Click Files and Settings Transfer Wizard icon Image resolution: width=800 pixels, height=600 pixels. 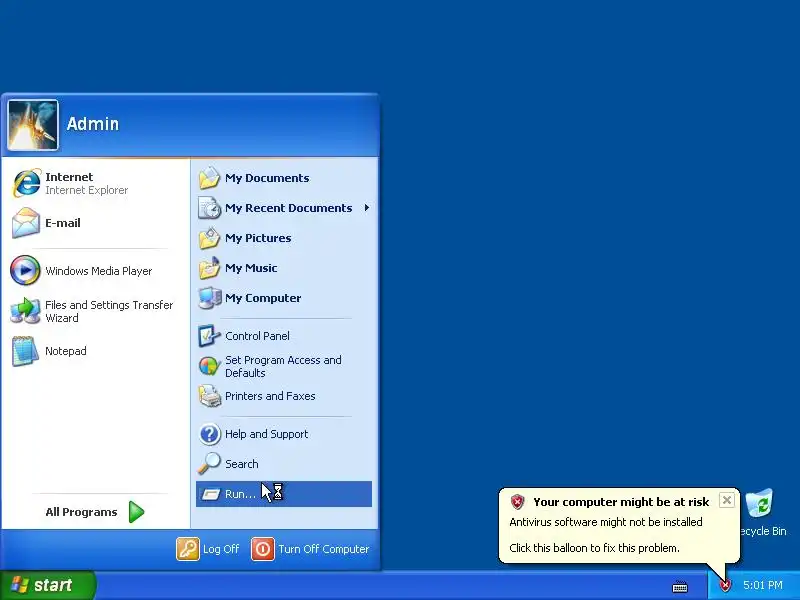pos(26,311)
